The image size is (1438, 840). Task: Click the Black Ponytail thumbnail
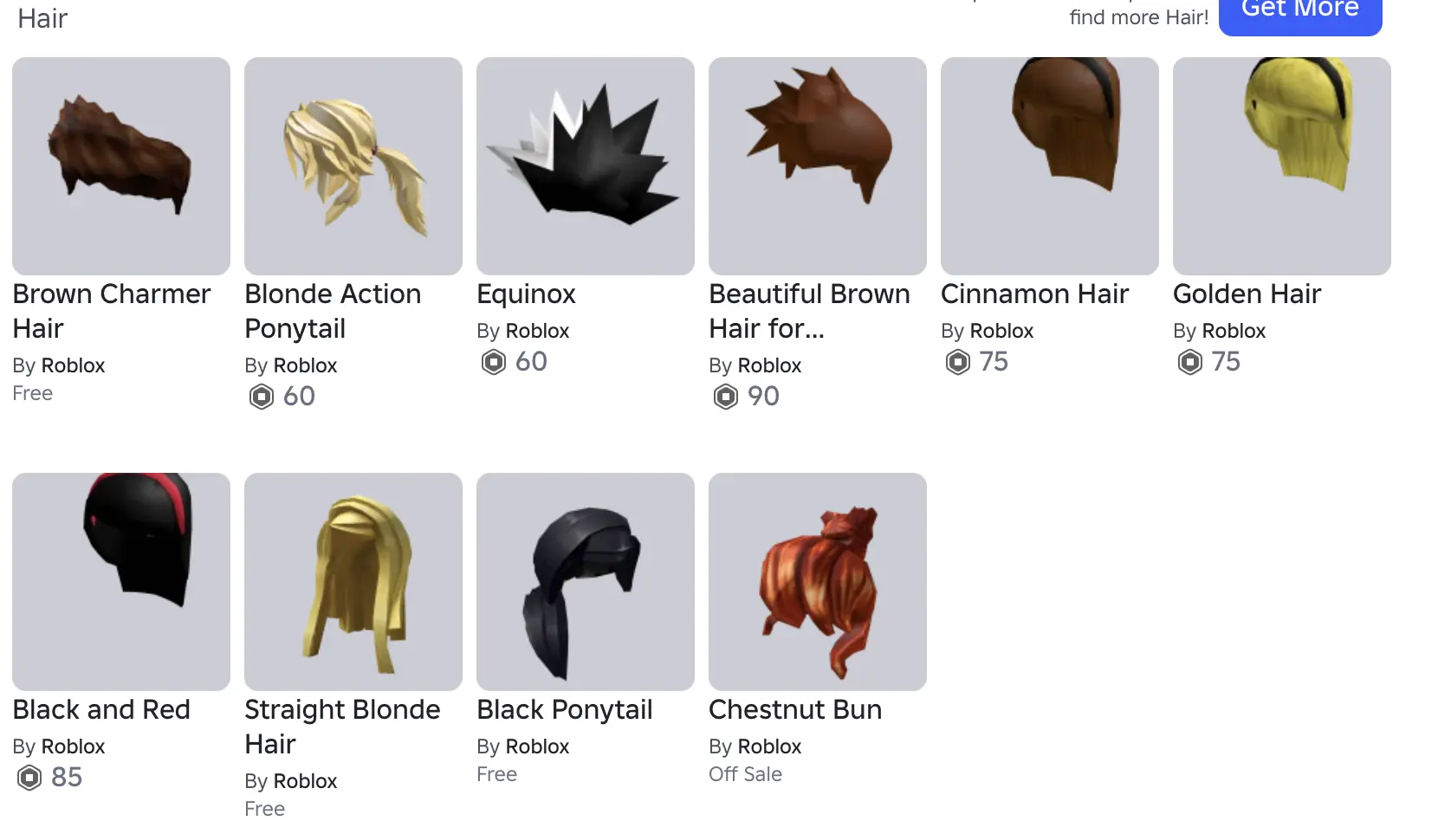pos(586,582)
